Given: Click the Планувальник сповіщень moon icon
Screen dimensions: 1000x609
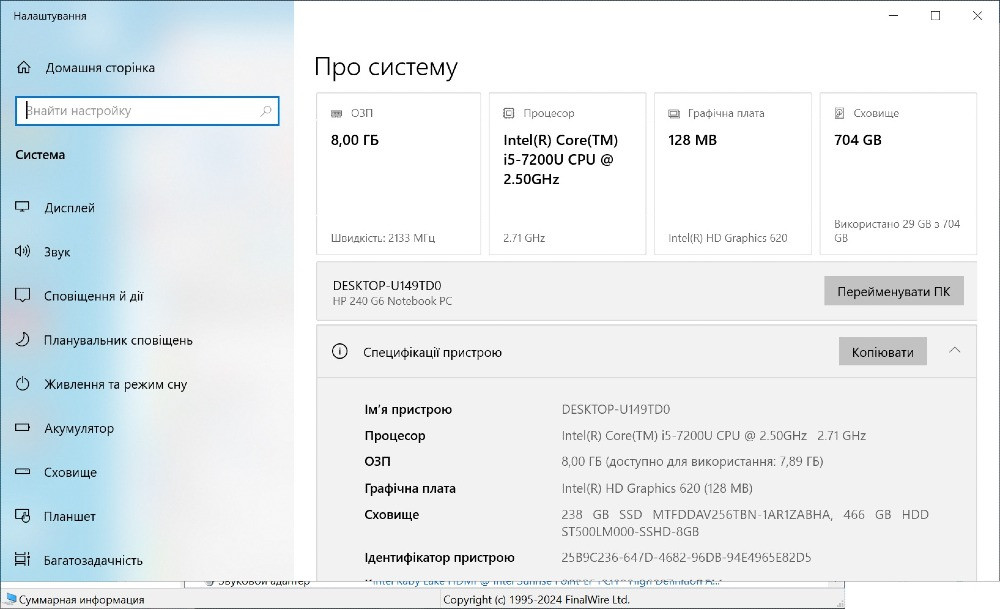Looking at the screenshot, I should coord(22,340).
